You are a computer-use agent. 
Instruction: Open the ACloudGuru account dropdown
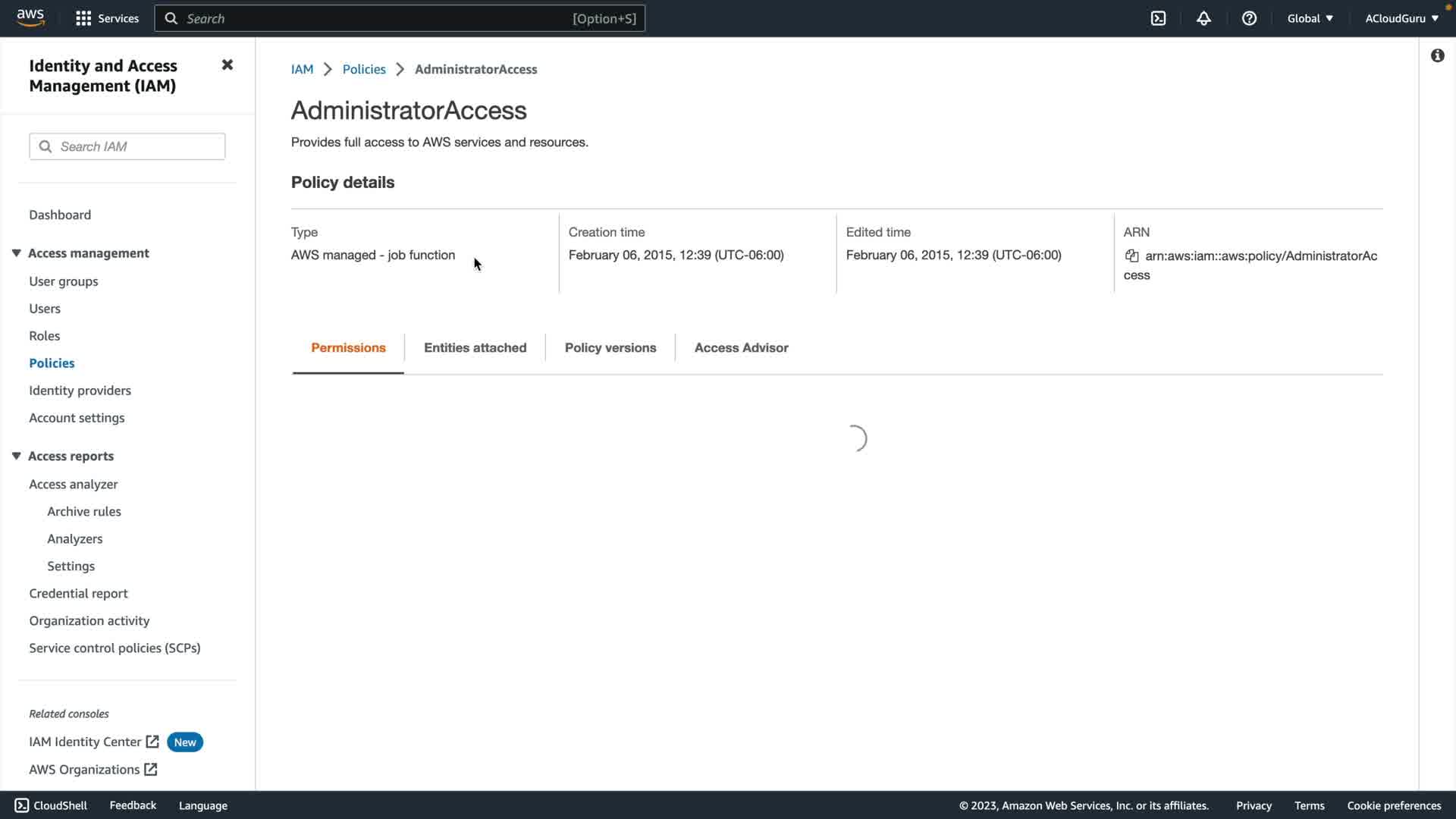[1401, 18]
